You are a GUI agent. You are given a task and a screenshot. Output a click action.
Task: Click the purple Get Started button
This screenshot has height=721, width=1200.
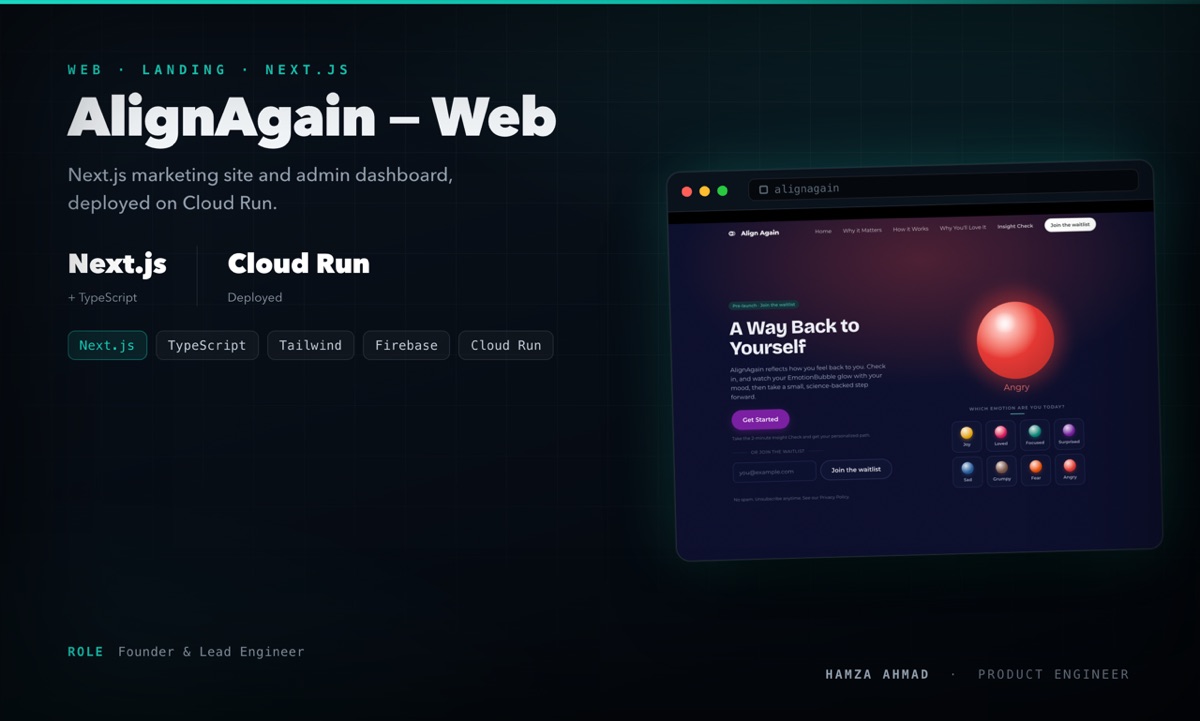click(x=760, y=420)
